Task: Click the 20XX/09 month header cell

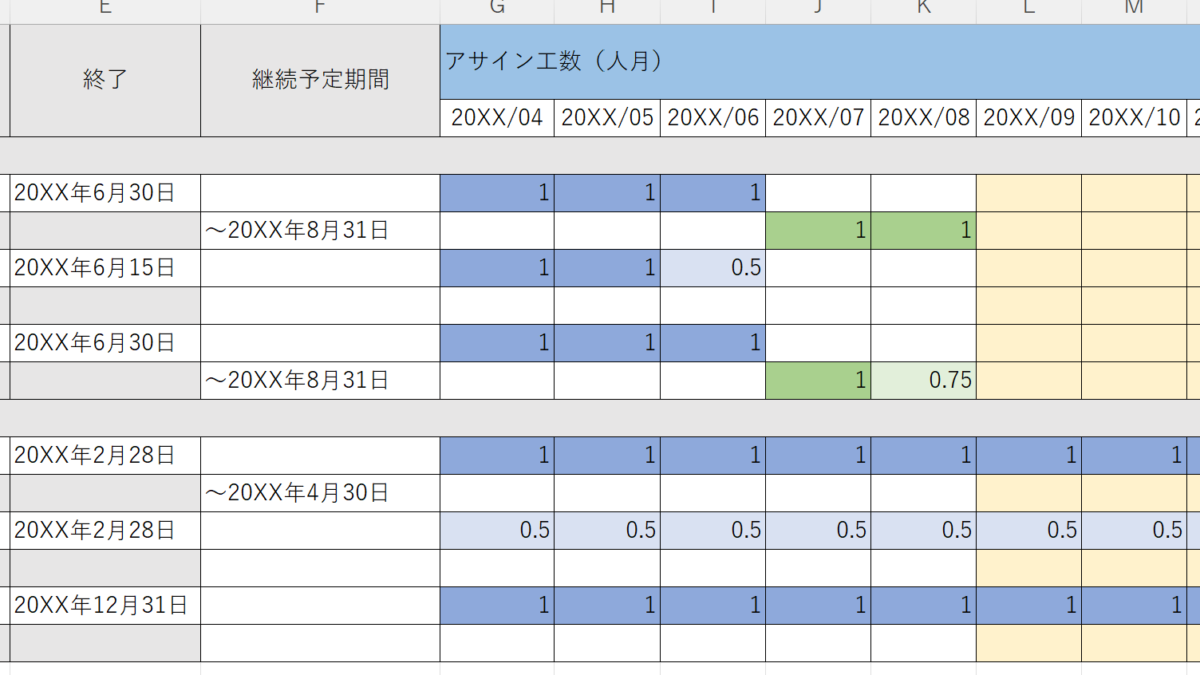Action: [1029, 118]
